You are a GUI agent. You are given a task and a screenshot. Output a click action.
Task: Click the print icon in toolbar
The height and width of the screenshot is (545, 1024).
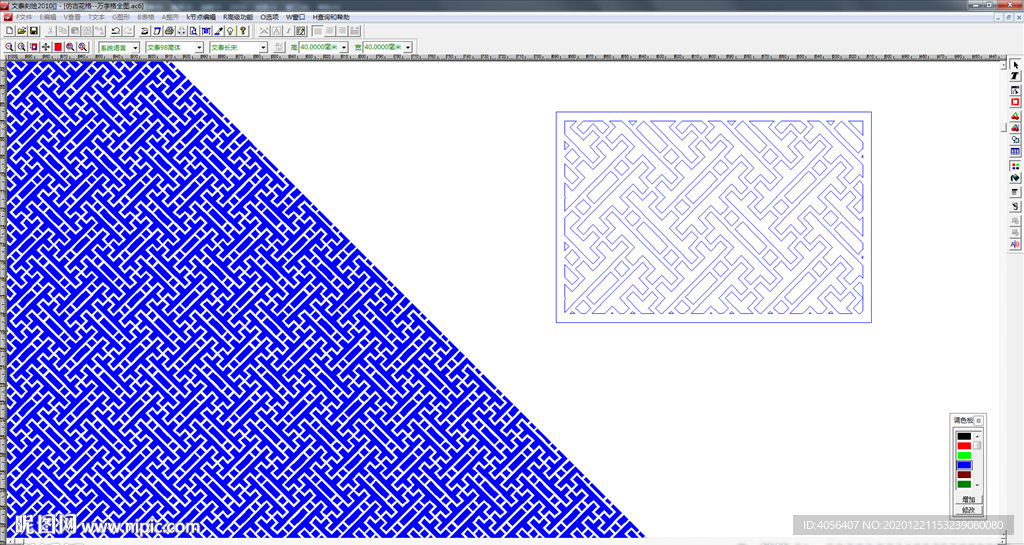[169, 31]
